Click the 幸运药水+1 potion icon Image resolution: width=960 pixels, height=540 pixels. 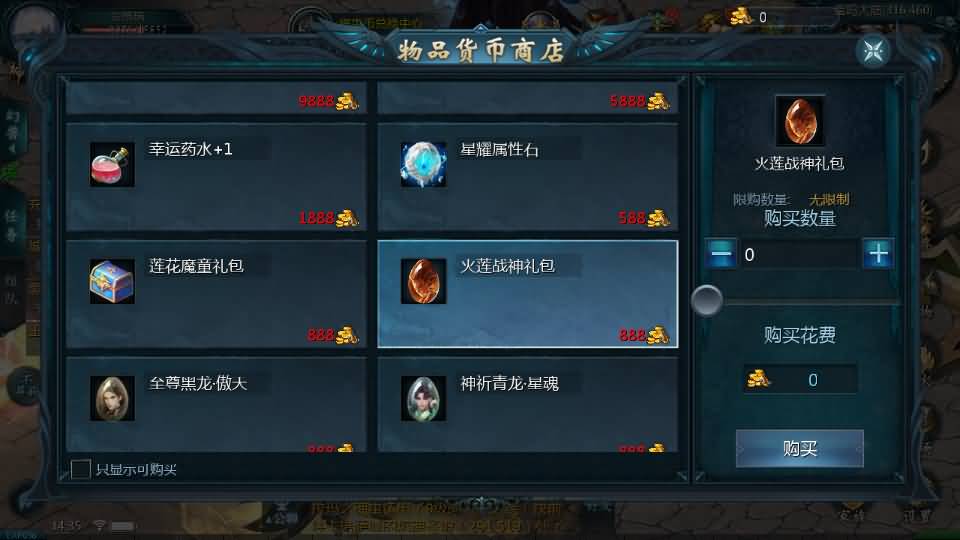point(112,164)
